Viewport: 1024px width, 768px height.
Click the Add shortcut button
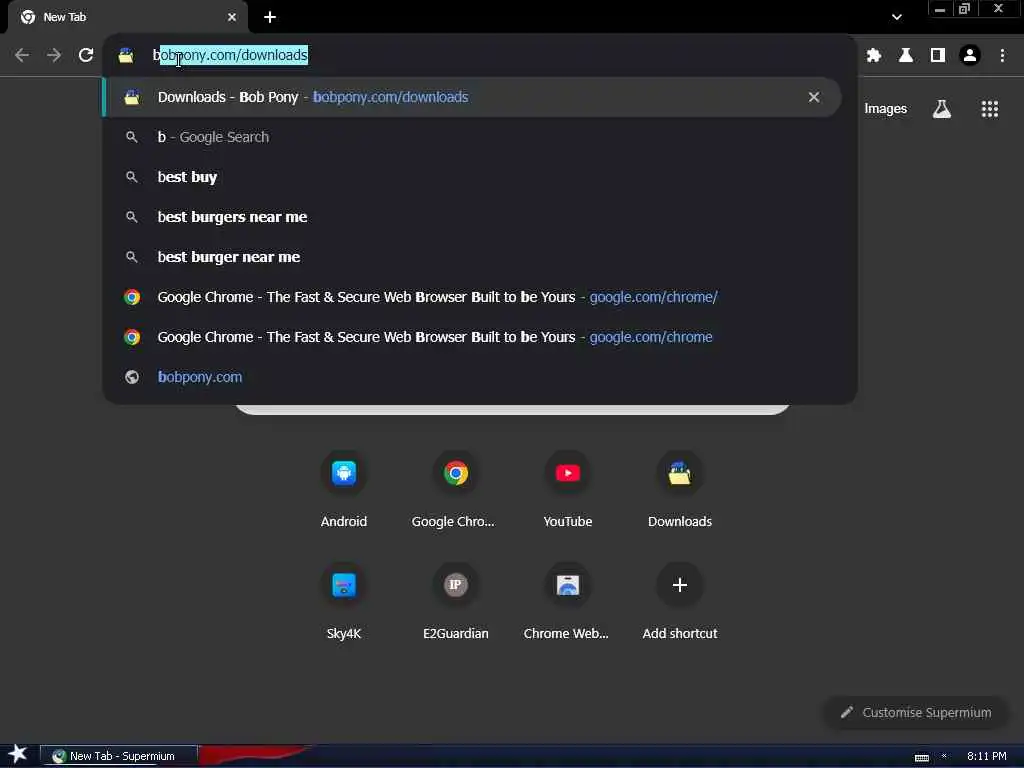coord(680,600)
